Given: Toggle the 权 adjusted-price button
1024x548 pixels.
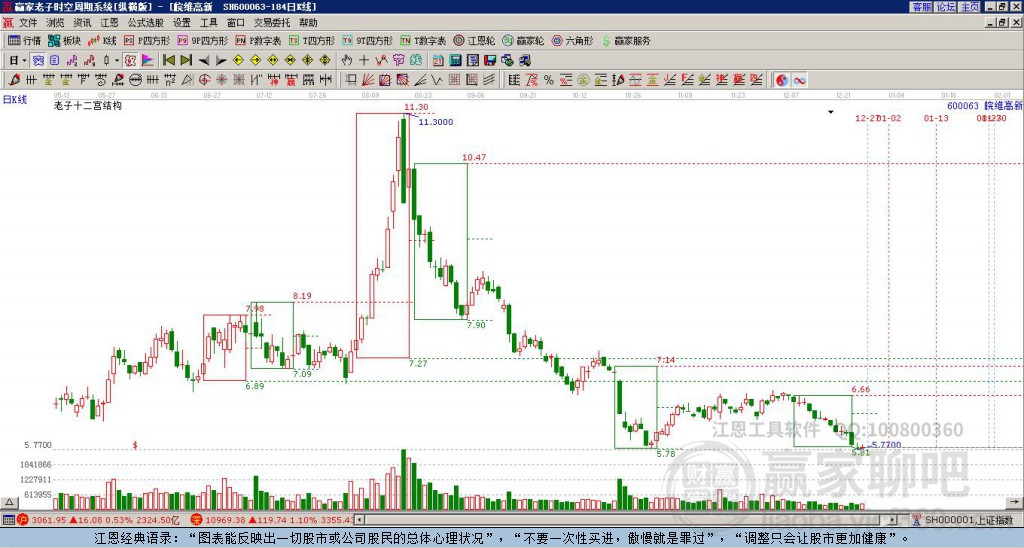Looking at the screenshot, I should (x=130, y=61).
